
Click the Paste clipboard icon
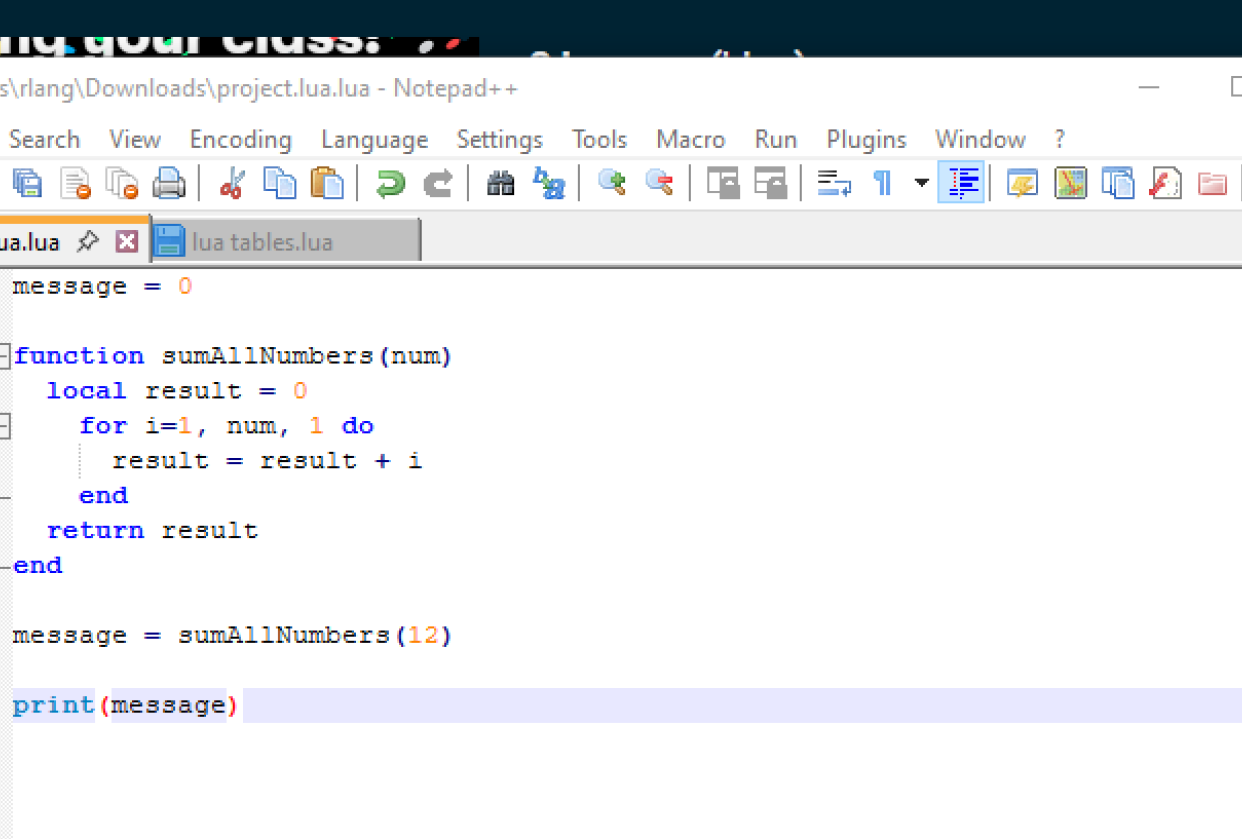(x=326, y=183)
